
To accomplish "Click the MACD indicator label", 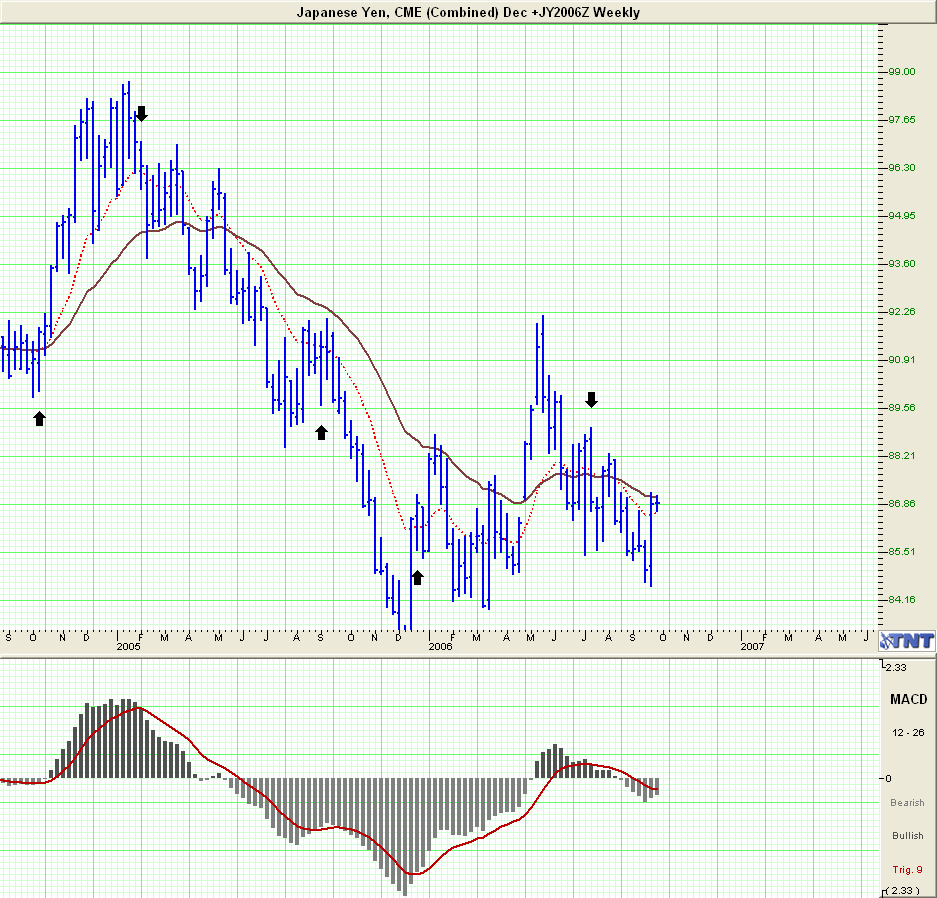I will click(x=908, y=700).
